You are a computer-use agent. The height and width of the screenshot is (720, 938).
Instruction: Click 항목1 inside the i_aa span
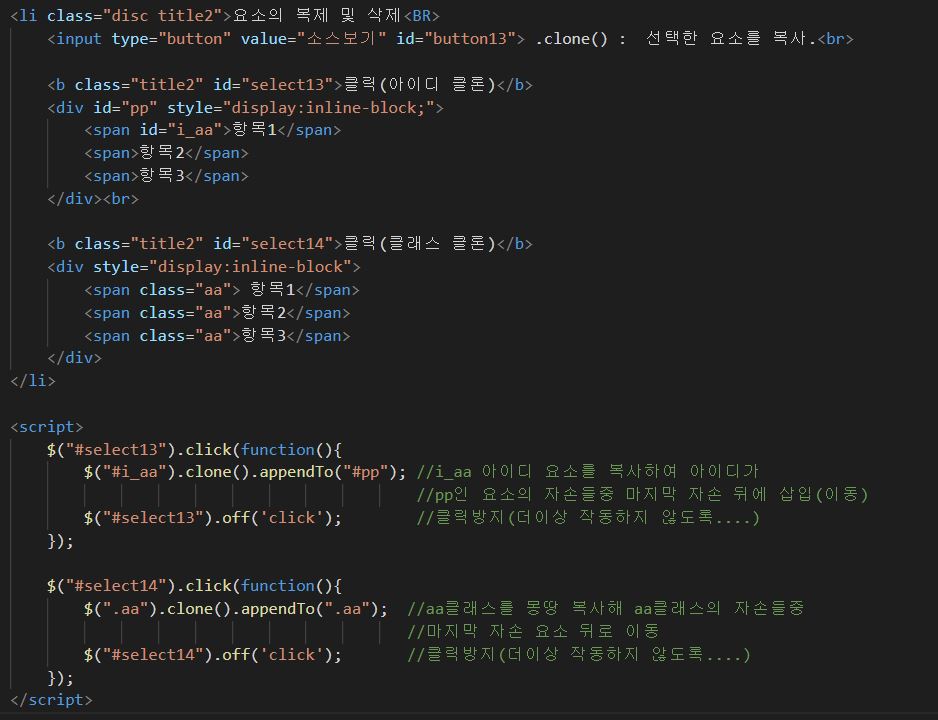254,130
